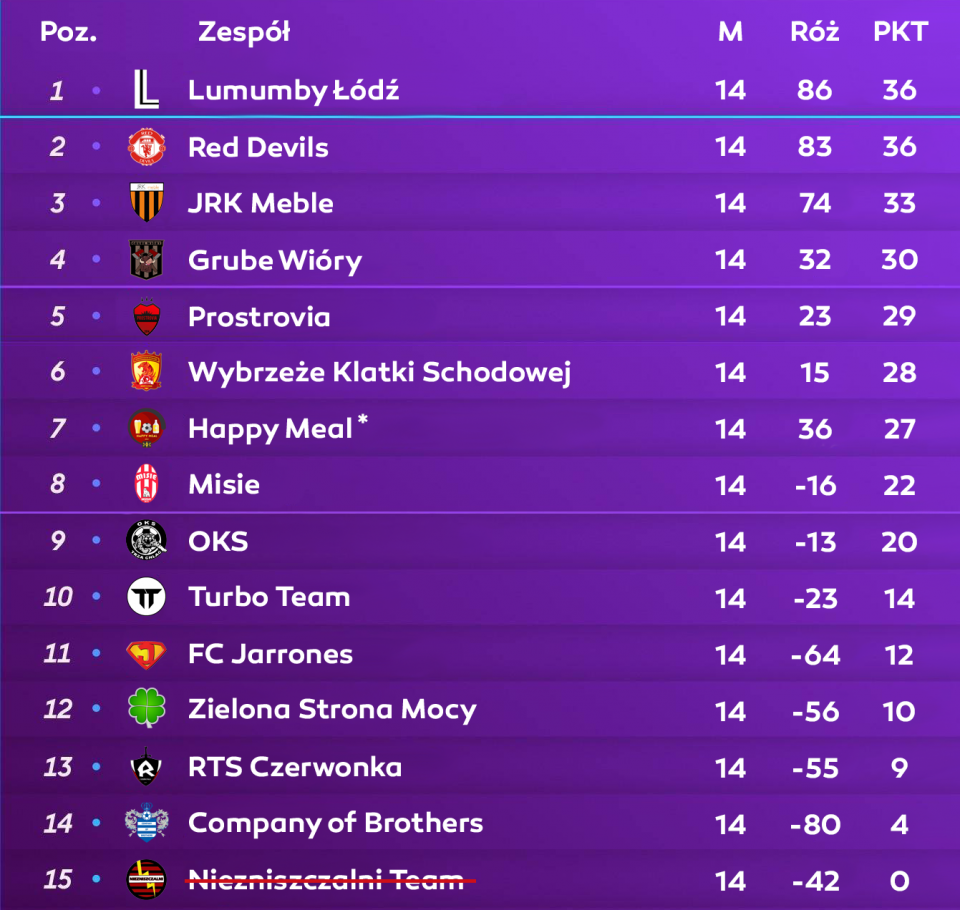Click Wybrzeże Klatki Schodowej crest
Image resolution: width=960 pixels, height=910 pixels.
click(x=146, y=372)
